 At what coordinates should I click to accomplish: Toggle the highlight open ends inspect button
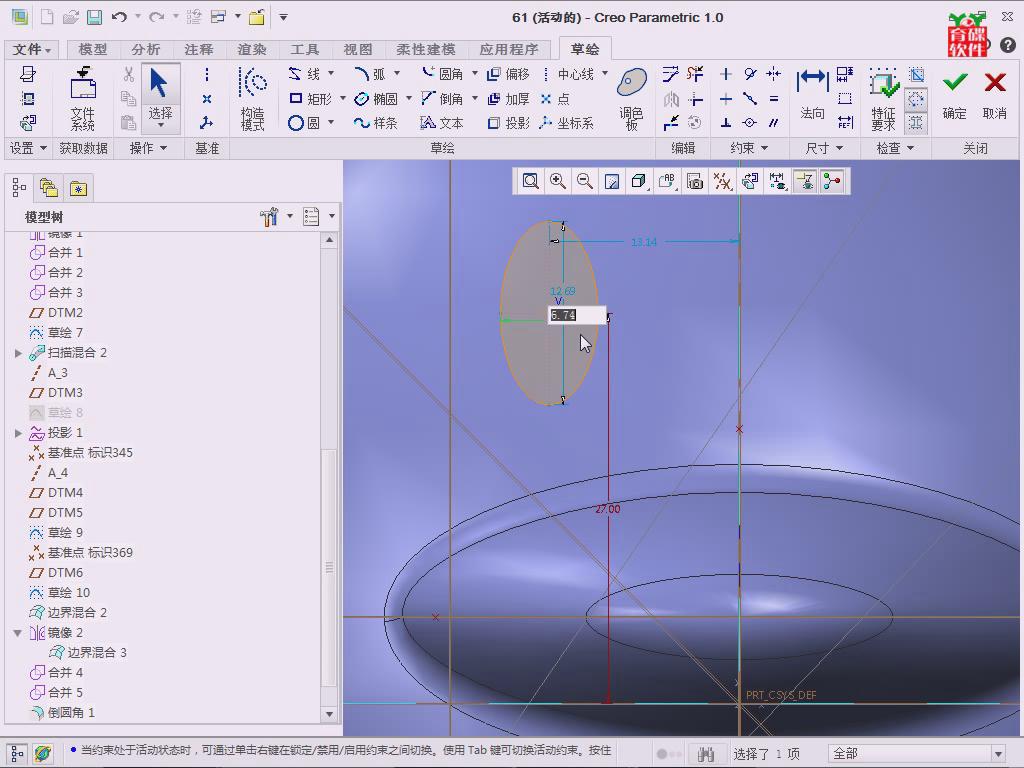pyautogui.click(x=916, y=99)
